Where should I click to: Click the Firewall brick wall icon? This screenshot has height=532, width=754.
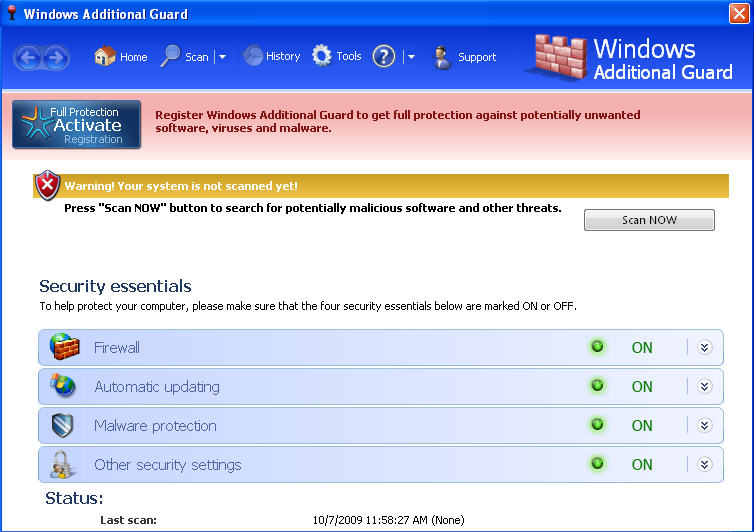pos(64,346)
